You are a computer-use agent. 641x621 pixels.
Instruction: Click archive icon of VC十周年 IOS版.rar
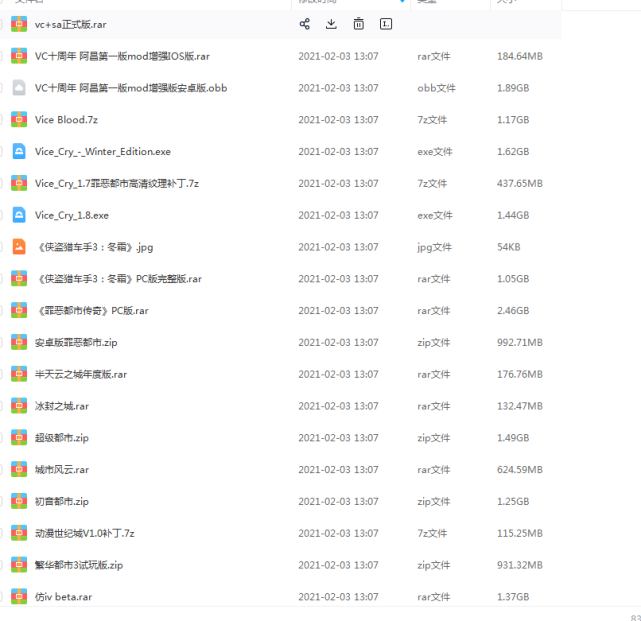click(19, 56)
